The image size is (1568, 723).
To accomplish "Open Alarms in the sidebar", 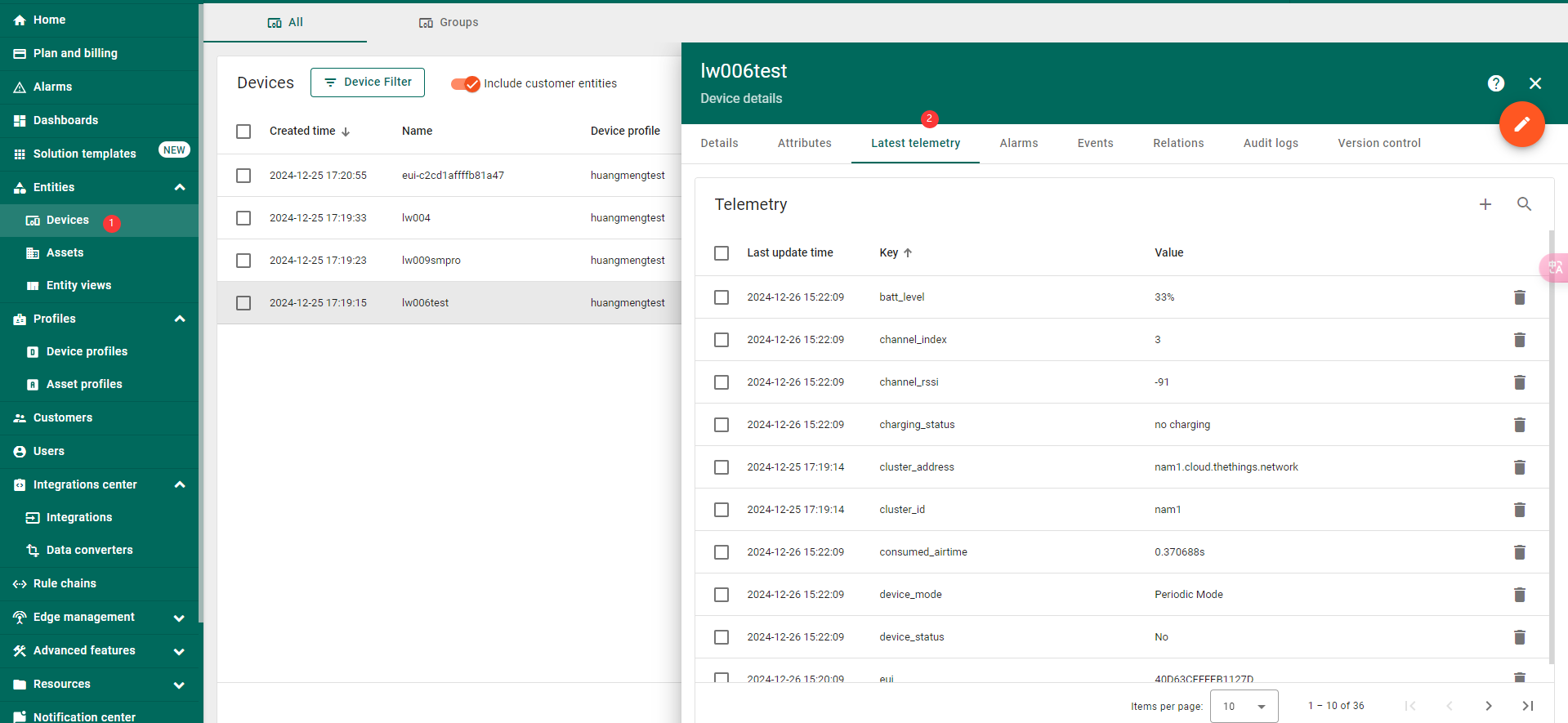I will pyautogui.click(x=99, y=87).
